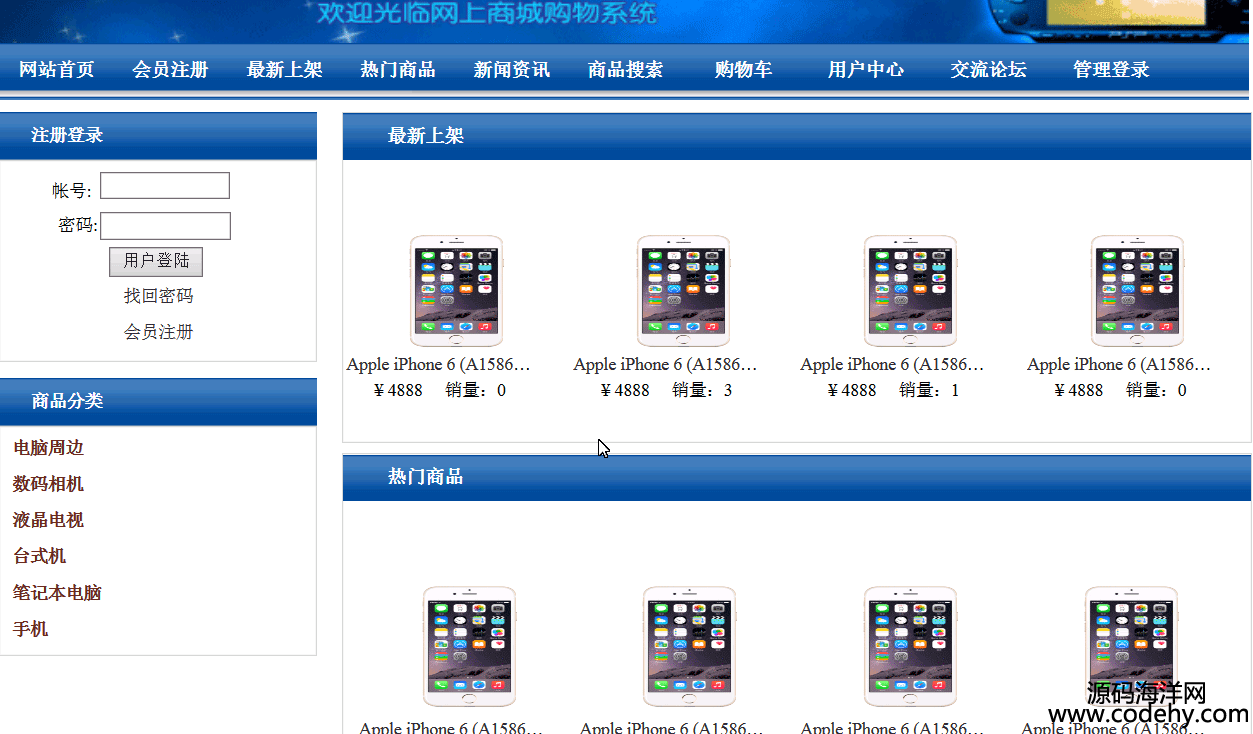Image resolution: width=1253 pixels, height=734 pixels.
Task: Open the 商品搜索 navigation item
Action: [626, 69]
